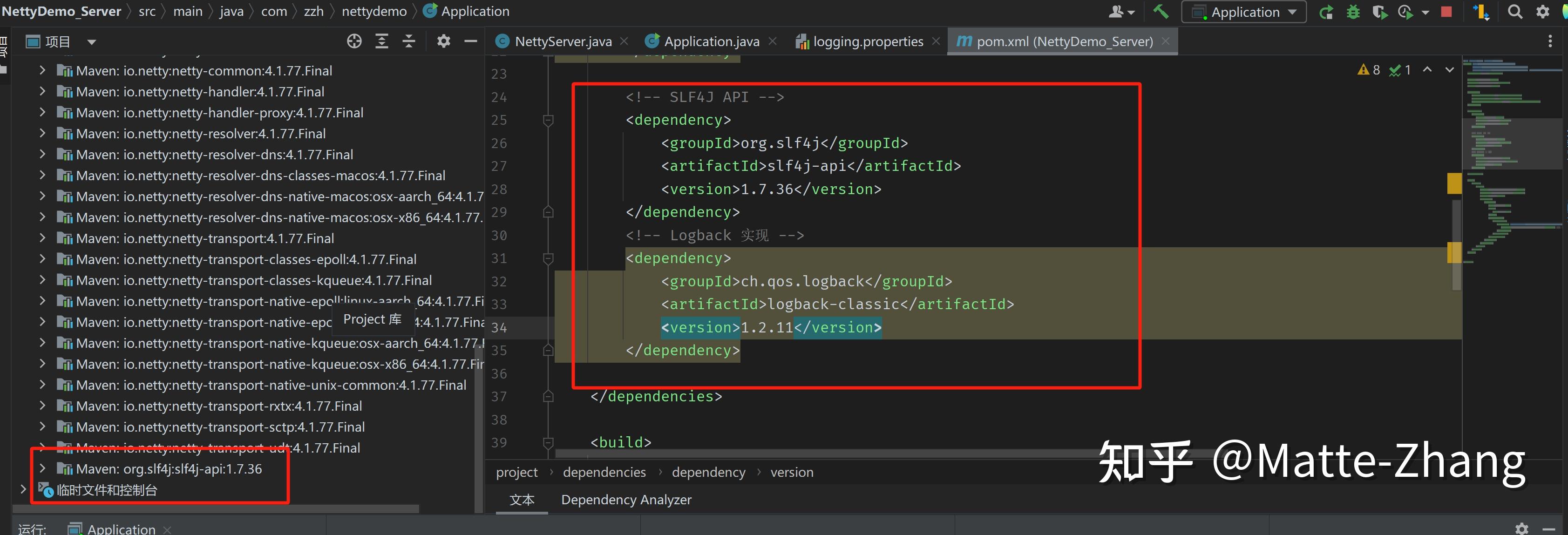Toggle fold at build tag
The height and width of the screenshot is (535, 1568).
point(548,442)
